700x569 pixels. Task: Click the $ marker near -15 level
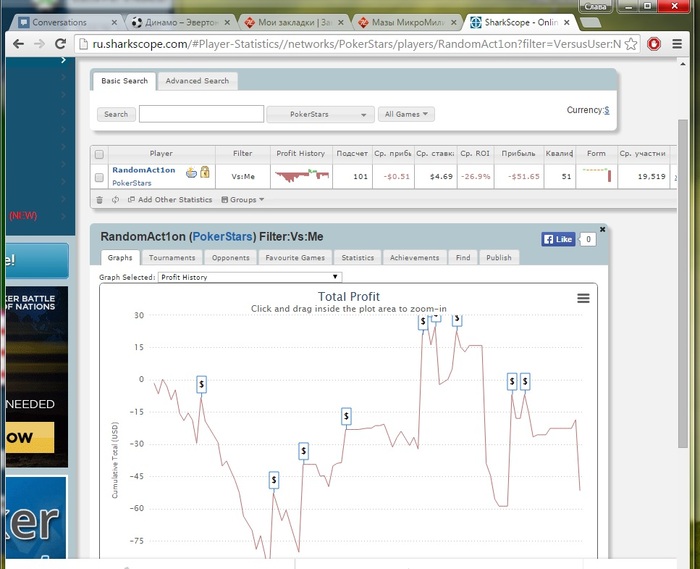[x=346, y=416]
